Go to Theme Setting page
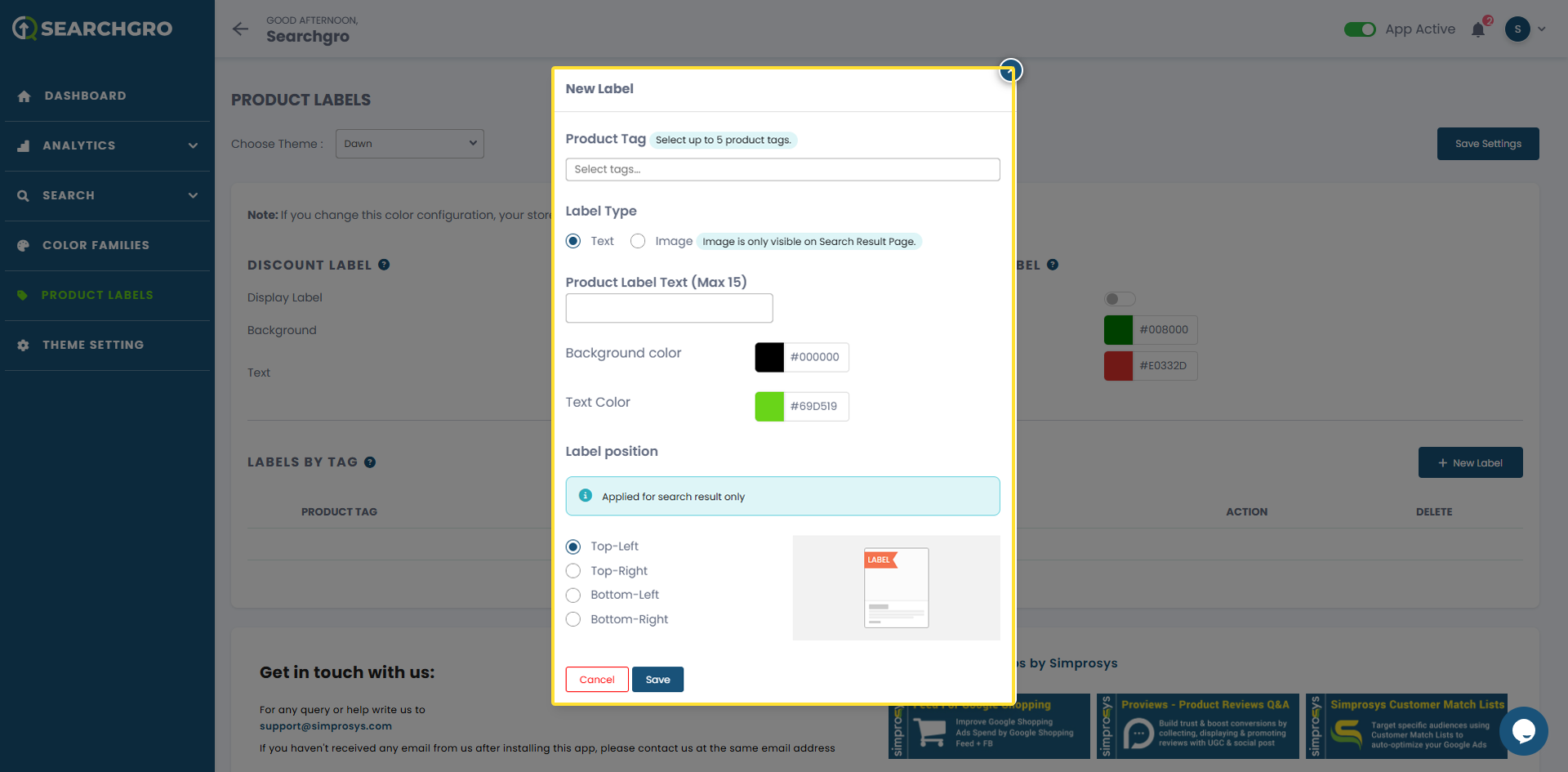1568x772 pixels. point(93,345)
